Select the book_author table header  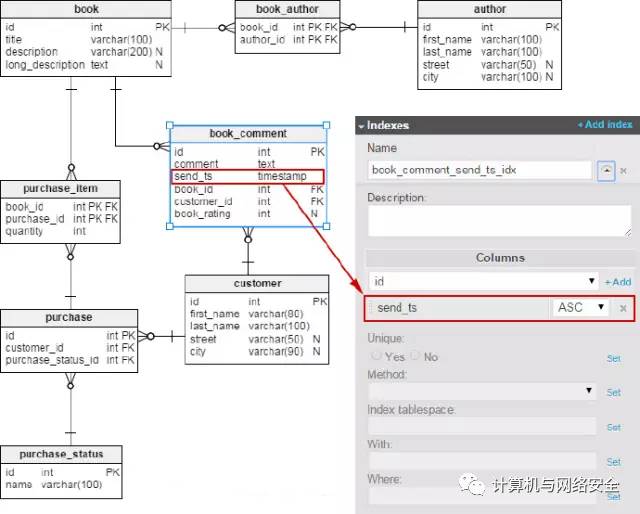(287, 9)
